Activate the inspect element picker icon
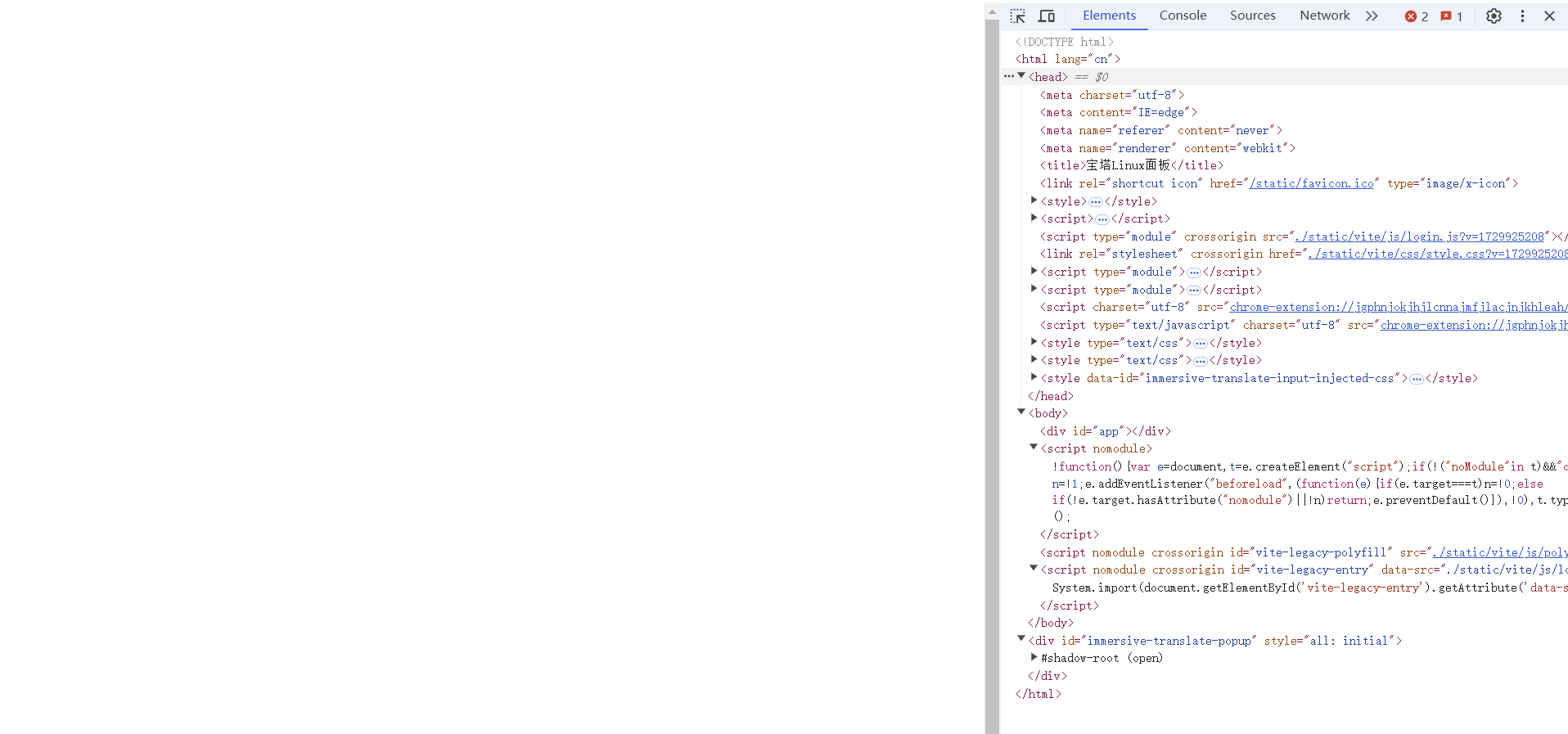The width and height of the screenshot is (1568, 734). pyautogui.click(x=1017, y=16)
